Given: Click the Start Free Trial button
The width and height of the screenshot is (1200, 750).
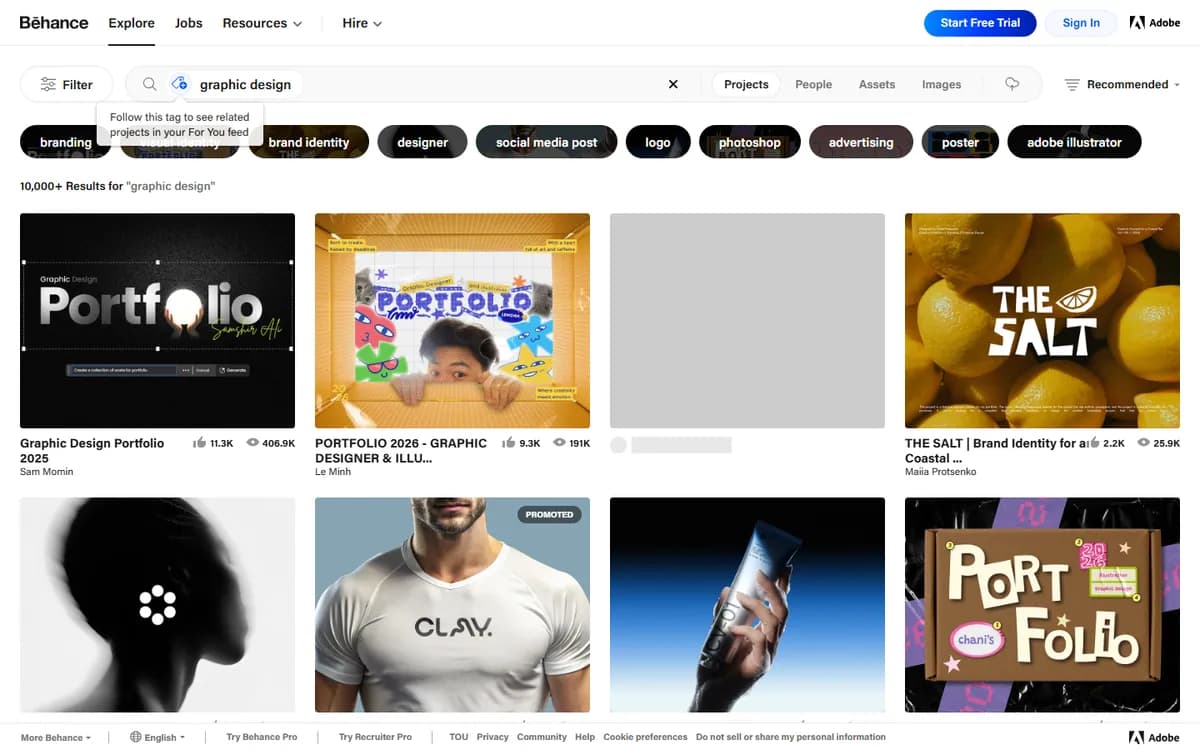Looking at the screenshot, I should [x=980, y=23].
